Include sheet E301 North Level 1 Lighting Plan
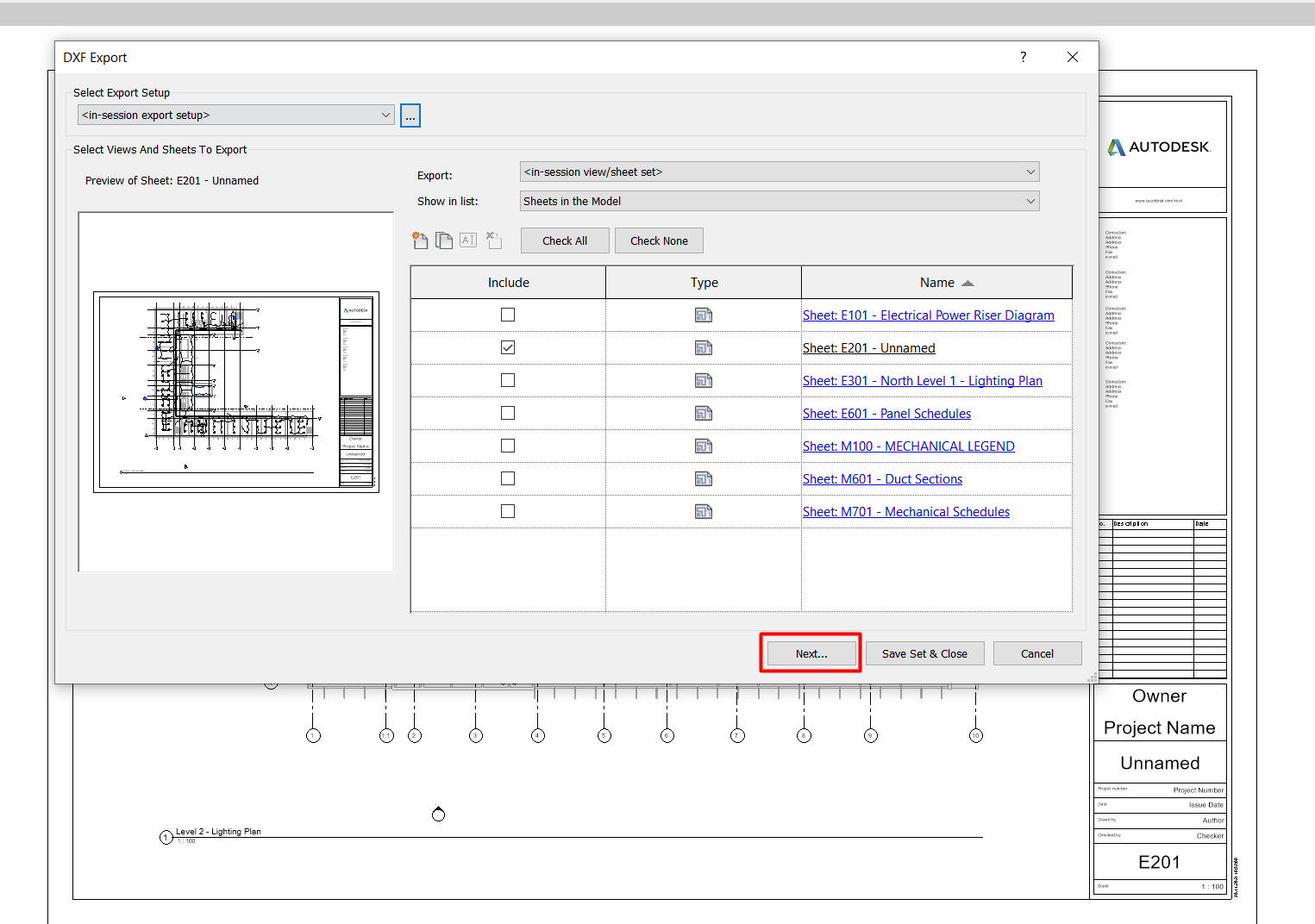Image resolution: width=1315 pixels, height=924 pixels. (508, 380)
